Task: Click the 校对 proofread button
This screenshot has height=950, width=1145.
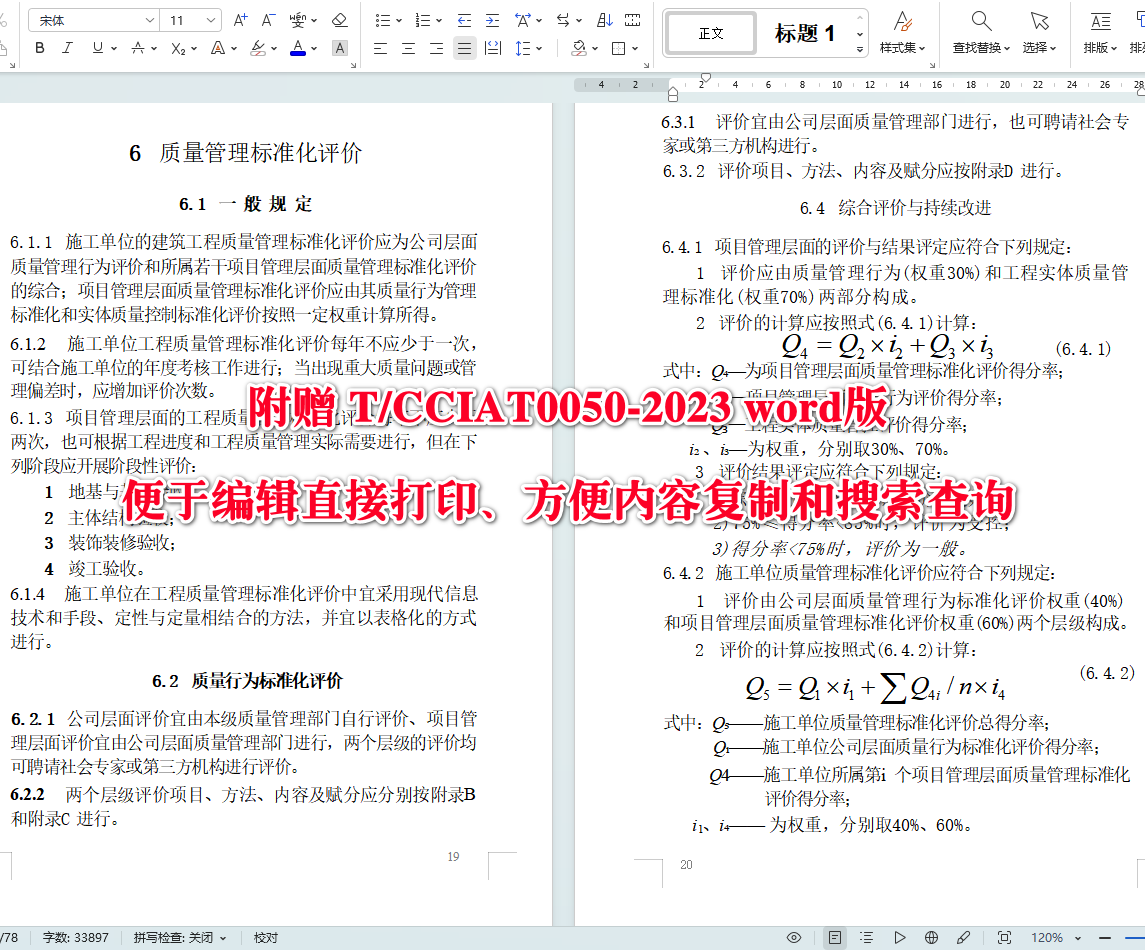Action: [x=265, y=937]
